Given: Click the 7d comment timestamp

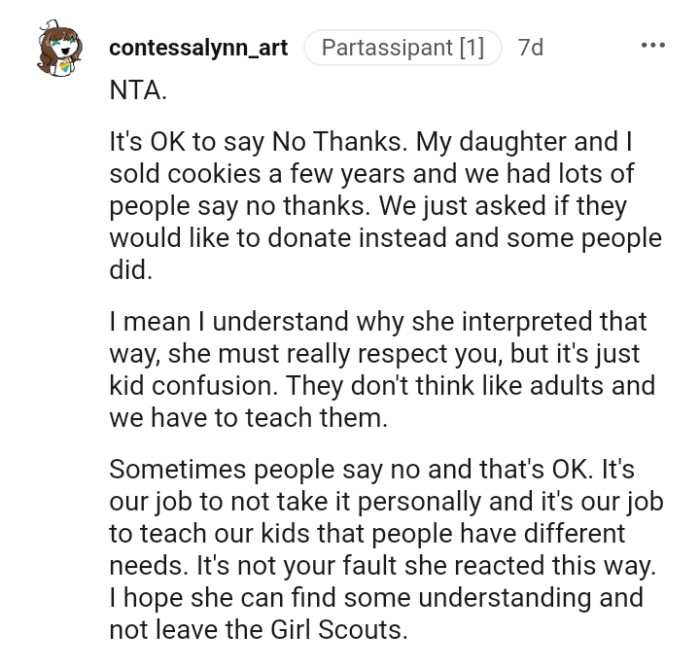Looking at the screenshot, I should point(531,47).
